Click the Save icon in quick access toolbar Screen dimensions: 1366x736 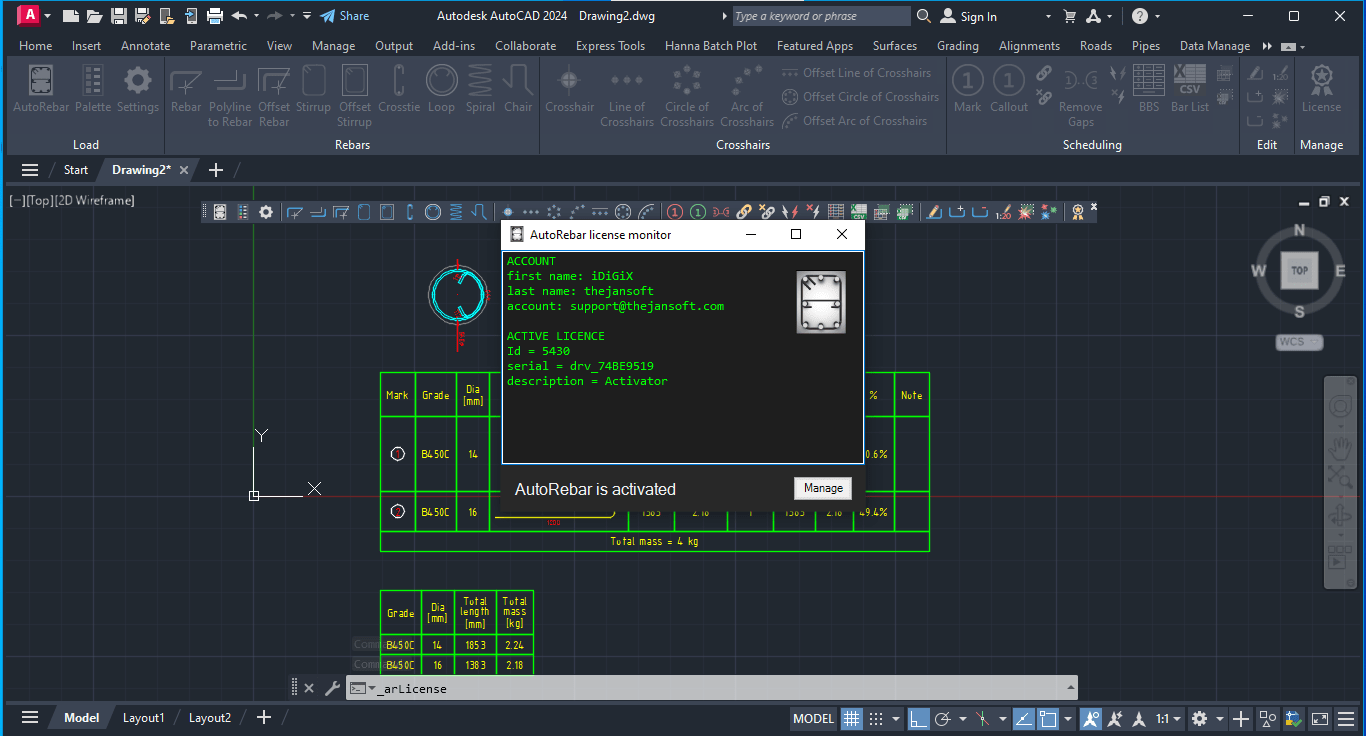coord(118,16)
